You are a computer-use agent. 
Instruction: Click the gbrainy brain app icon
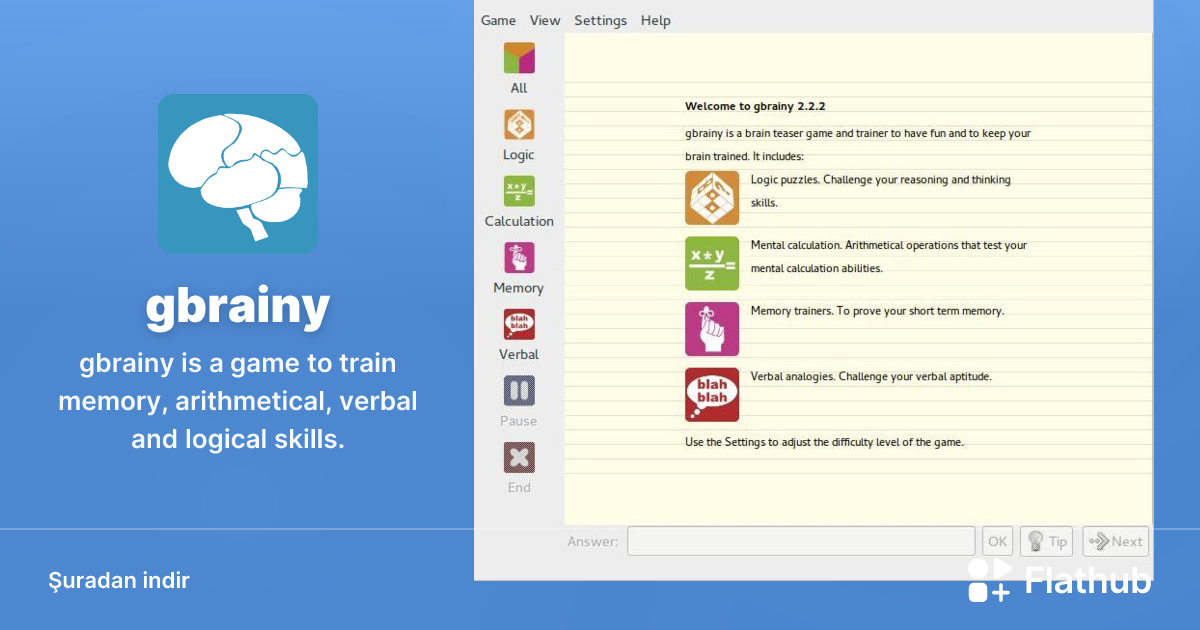238,173
